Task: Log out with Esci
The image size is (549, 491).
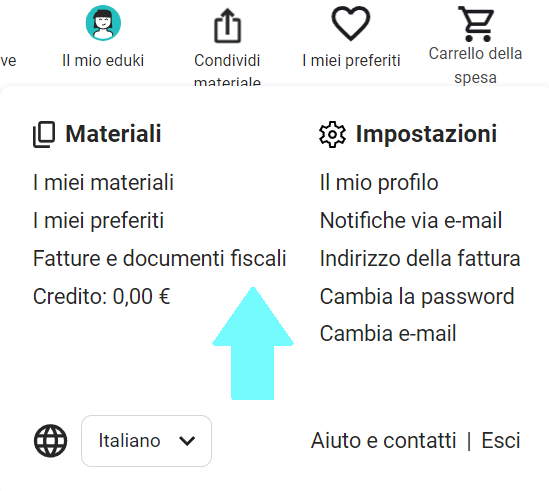Action: coord(501,440)
